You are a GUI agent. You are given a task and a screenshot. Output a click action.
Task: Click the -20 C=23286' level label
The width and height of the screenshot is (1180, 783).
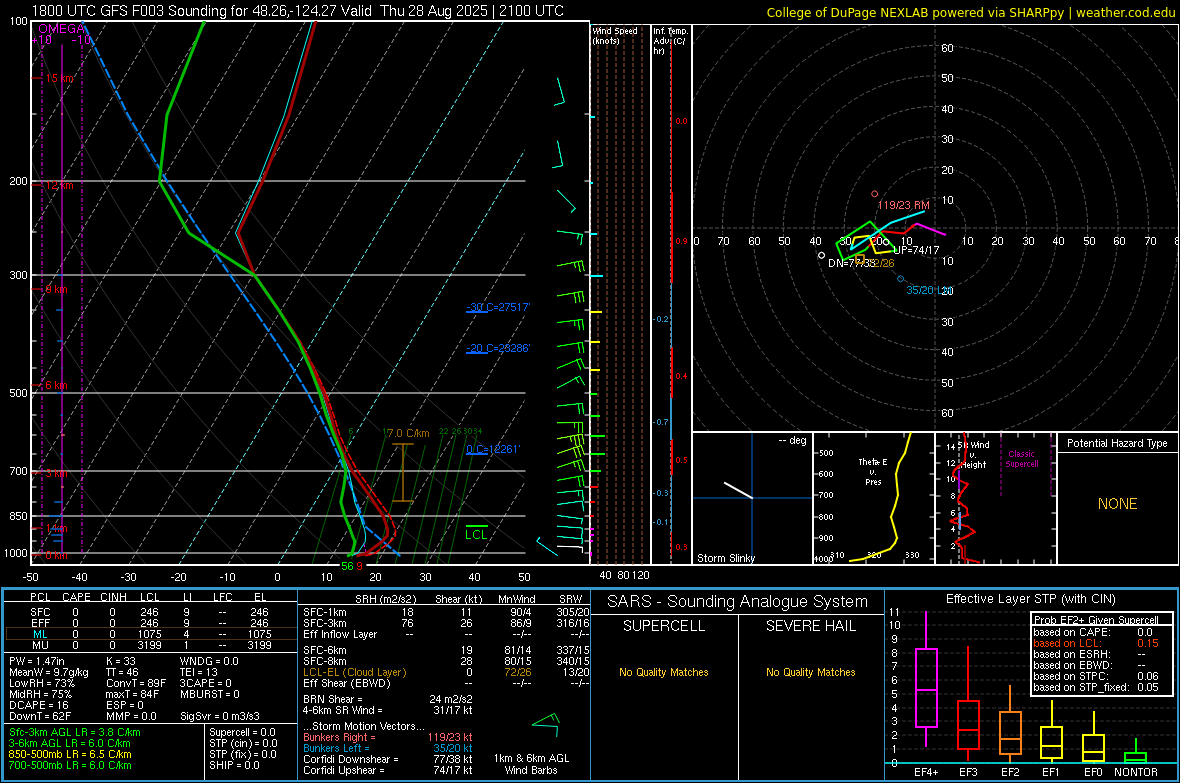click(x=498, y=349)
